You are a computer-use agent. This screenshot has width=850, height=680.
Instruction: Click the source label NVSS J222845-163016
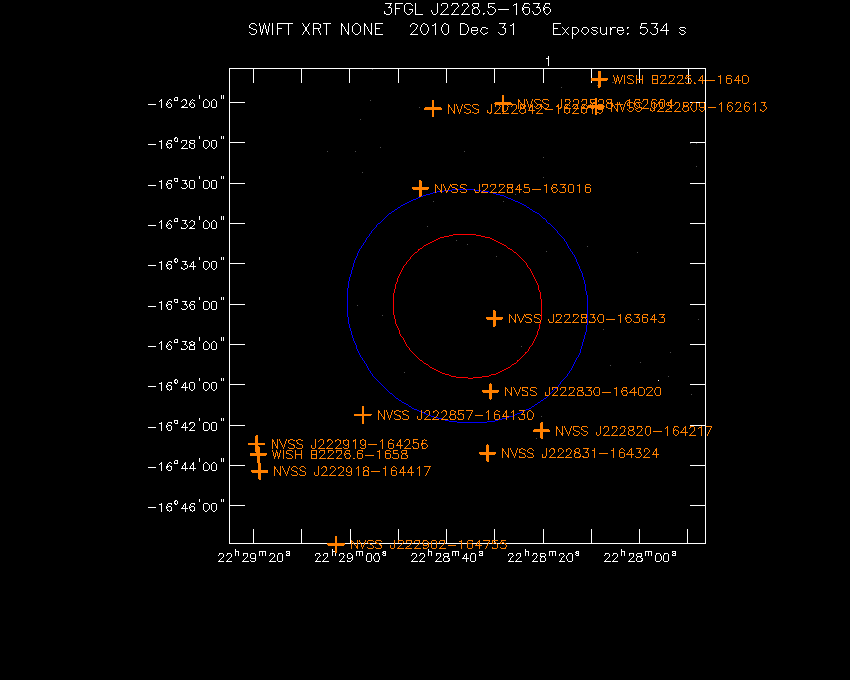point(513,189)
